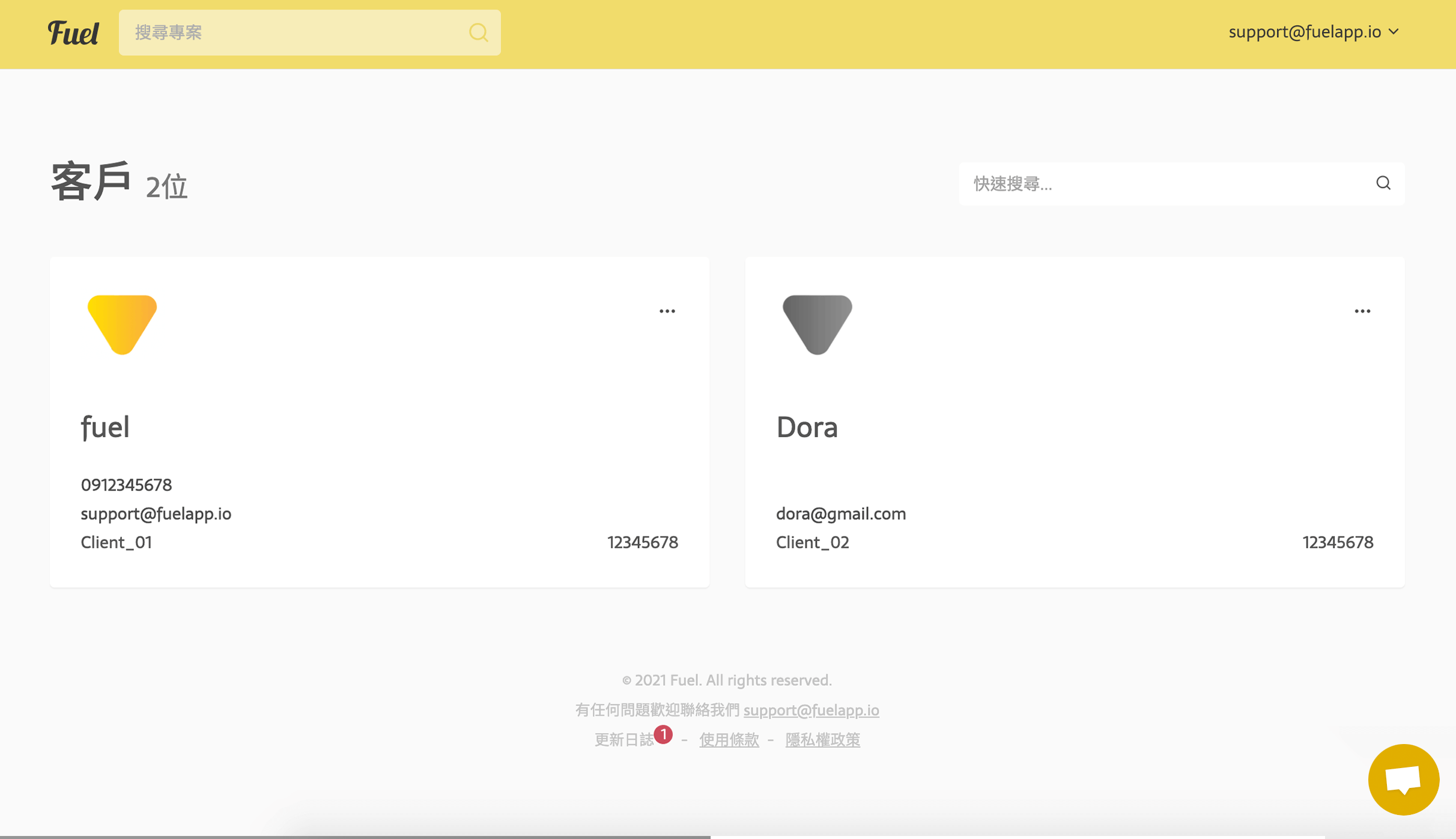This screenshot has height=839, width=1456.
Task: Open the 更新日誌 changelog link
Action: (623, 740)
